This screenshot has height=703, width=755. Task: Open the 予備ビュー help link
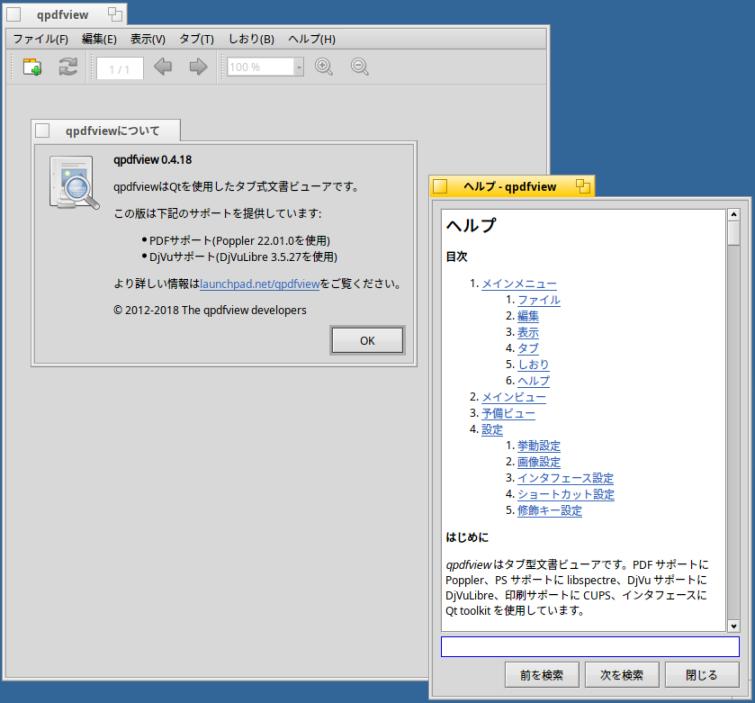pyautogui.click(x=508, y=413)
